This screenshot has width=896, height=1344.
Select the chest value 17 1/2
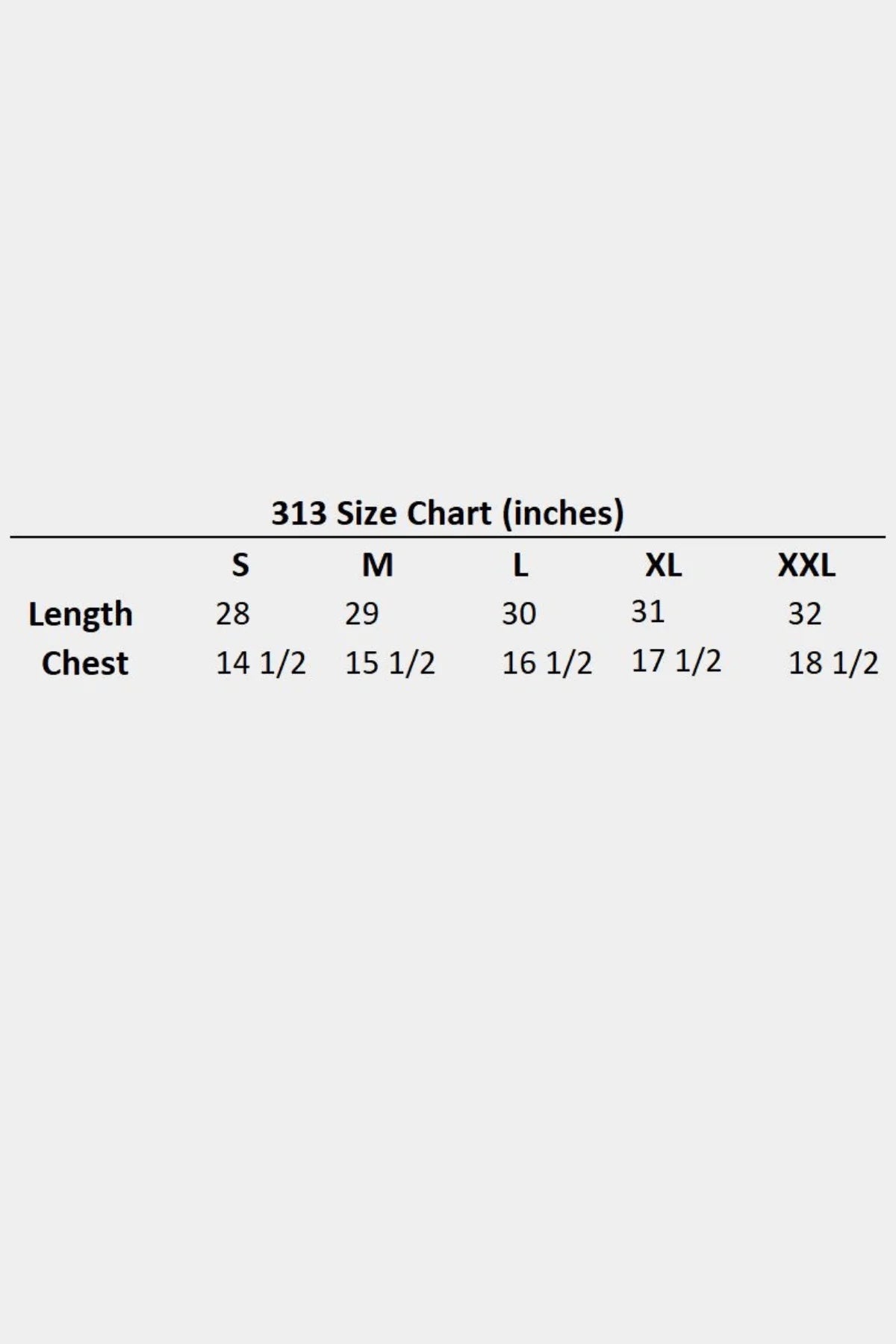click(x=676, y=661)
